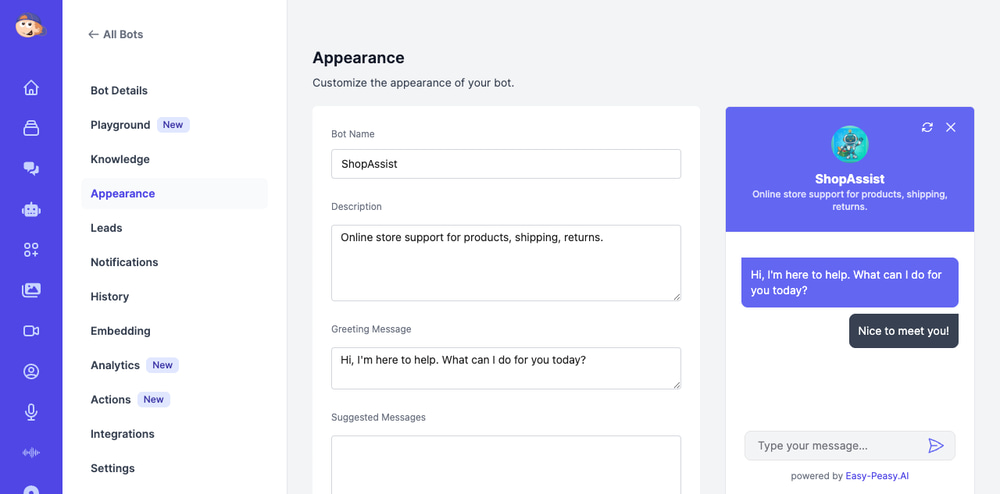Select the Playground menu item
This screenshot has width=1000, height=494.
[120, 125]
